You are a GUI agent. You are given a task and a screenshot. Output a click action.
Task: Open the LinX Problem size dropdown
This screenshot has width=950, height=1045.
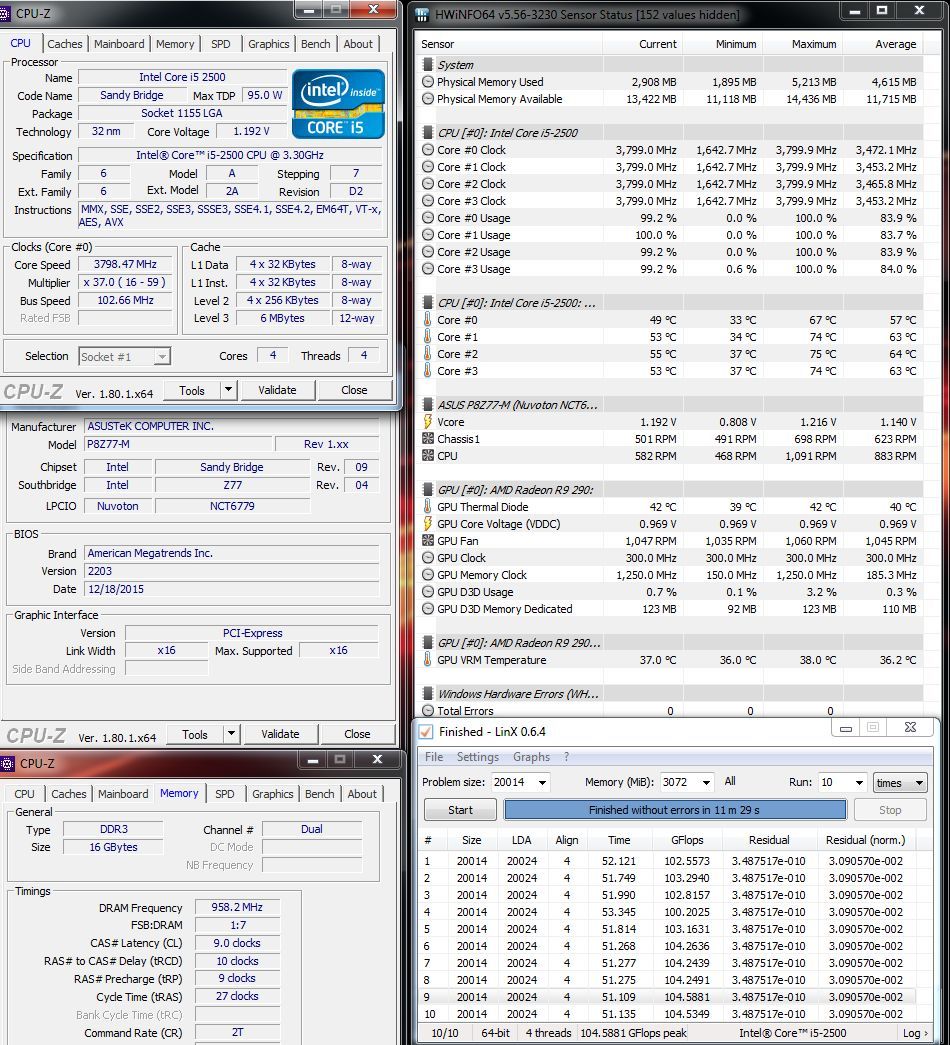click(x=543, y=782)
